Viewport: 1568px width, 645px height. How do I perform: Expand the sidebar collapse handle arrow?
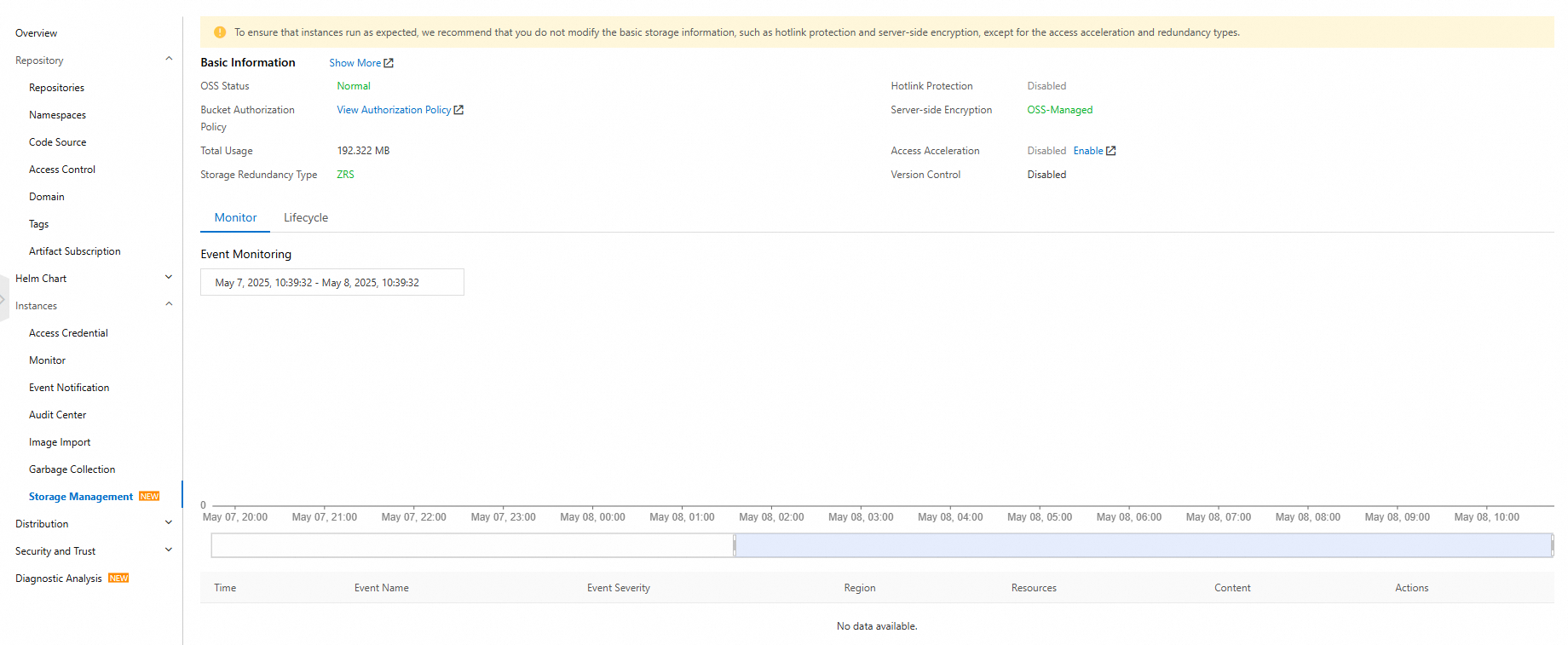[x=3, y=299]
